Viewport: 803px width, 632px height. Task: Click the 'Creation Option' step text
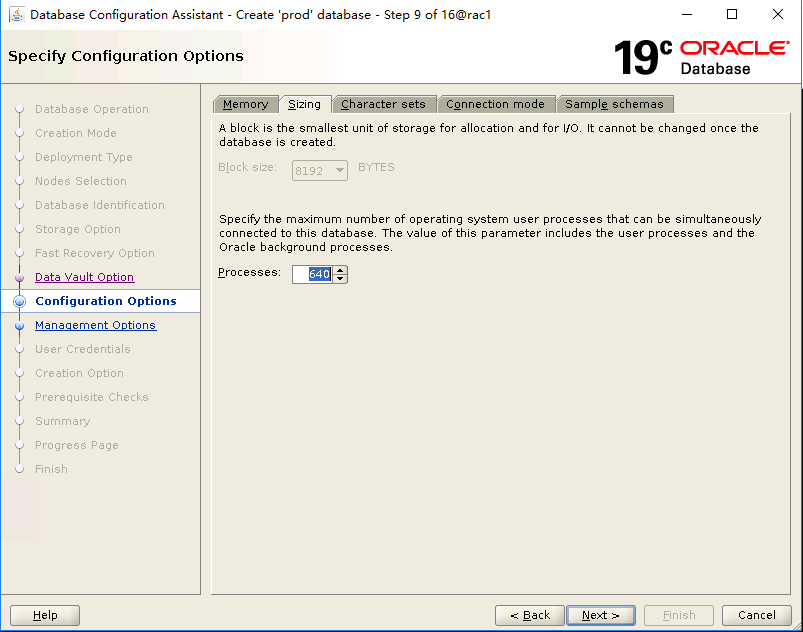tap(79, 373)
